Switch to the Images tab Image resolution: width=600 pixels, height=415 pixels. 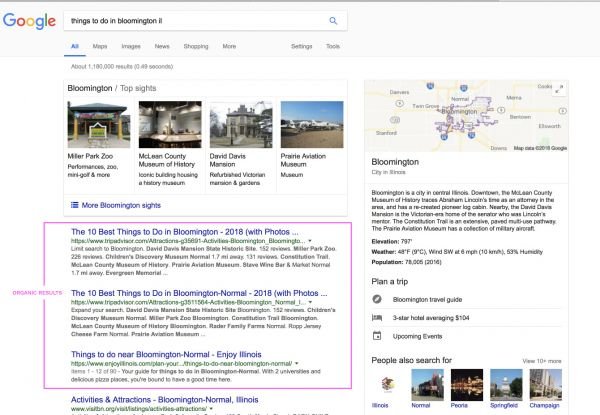pos(131,46)
